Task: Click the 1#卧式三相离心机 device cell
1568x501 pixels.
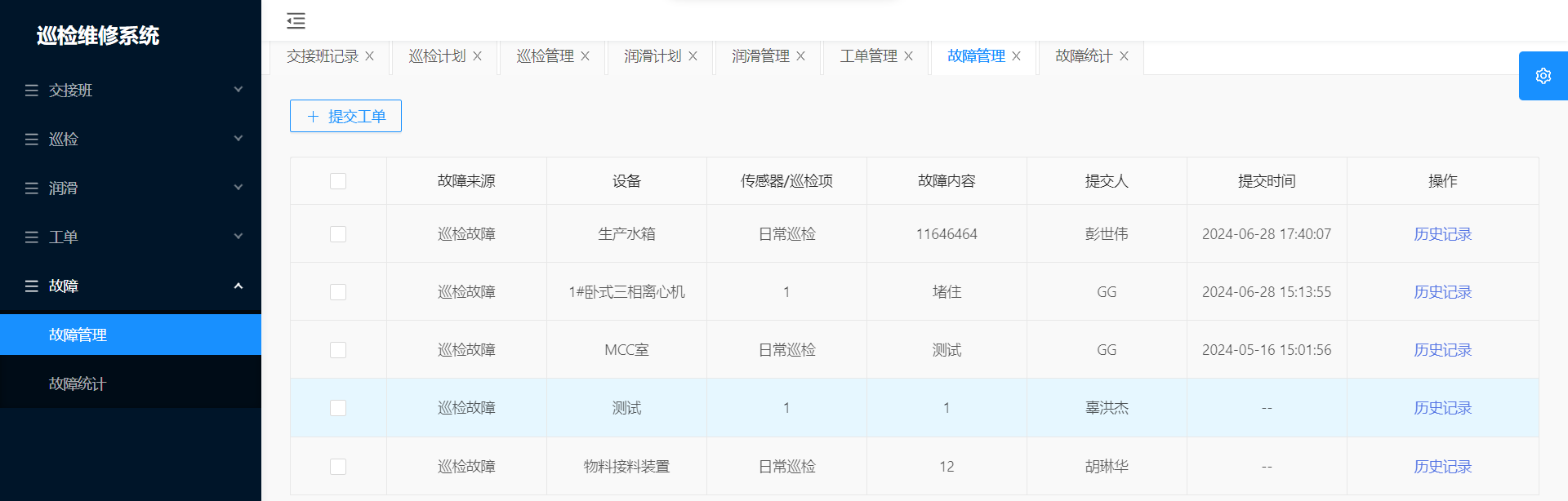Action: tap(626, 292)
